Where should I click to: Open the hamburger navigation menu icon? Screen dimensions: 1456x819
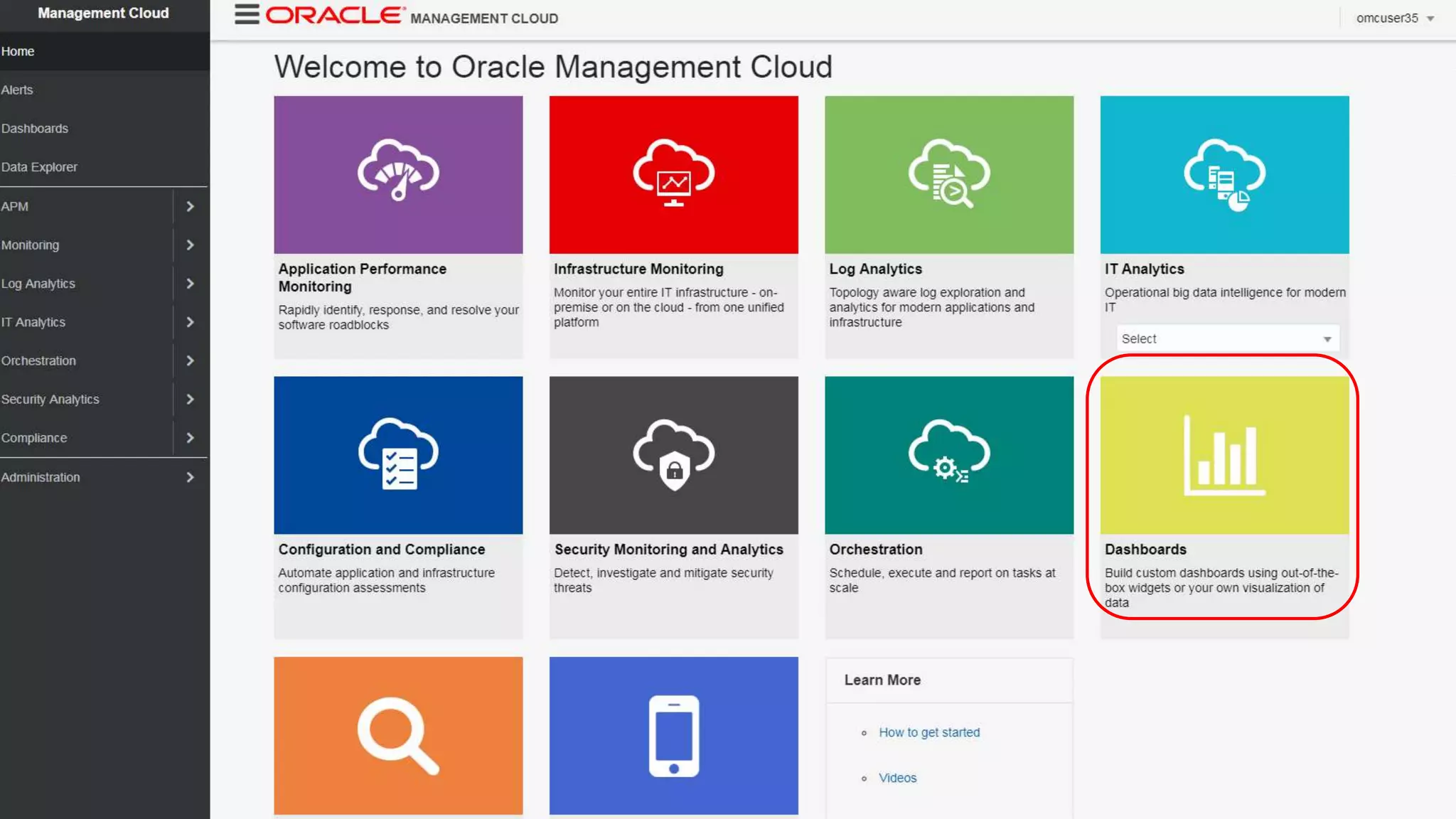tap(247, 14)
